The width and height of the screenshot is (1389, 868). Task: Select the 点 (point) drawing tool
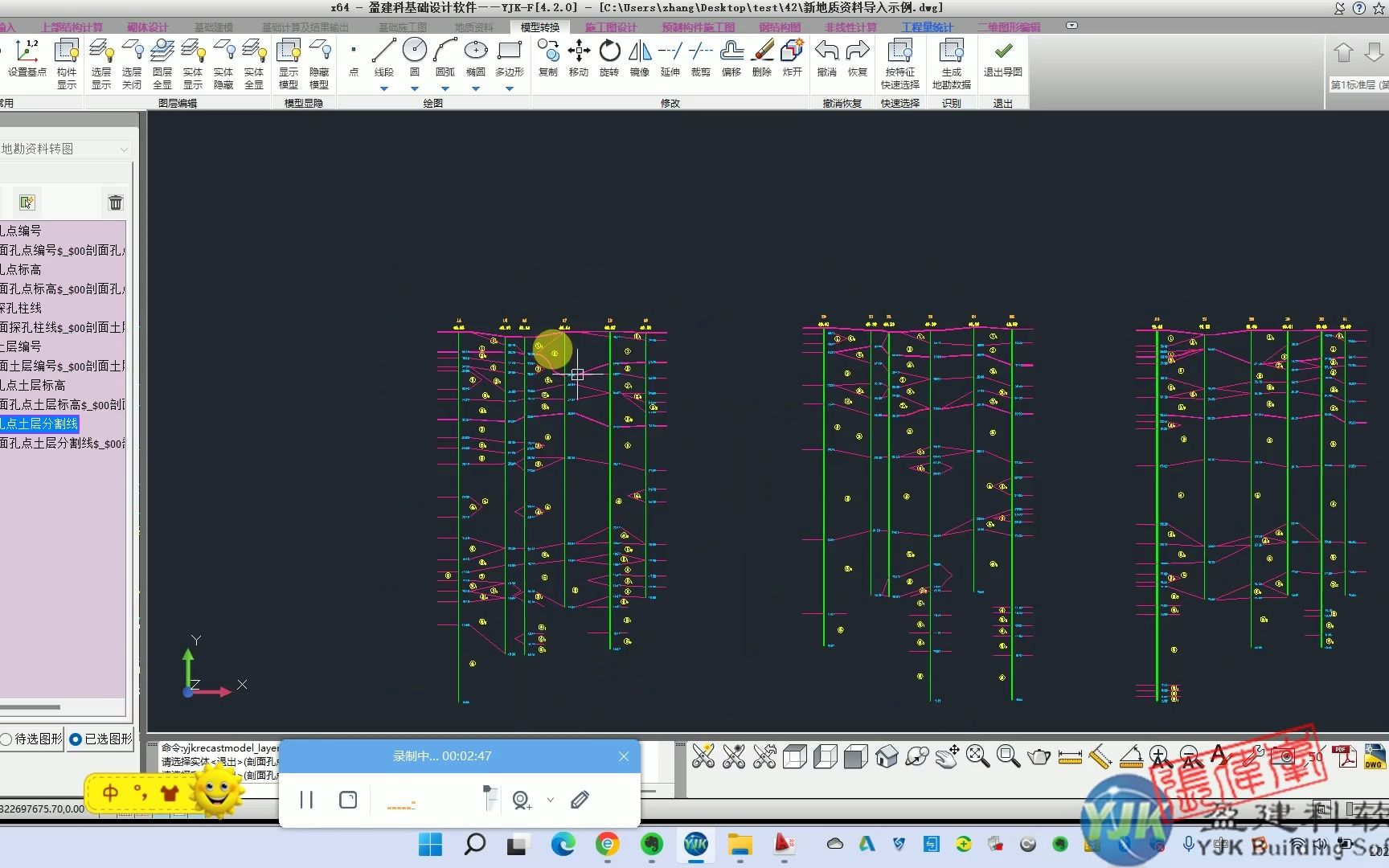[354, 59]
